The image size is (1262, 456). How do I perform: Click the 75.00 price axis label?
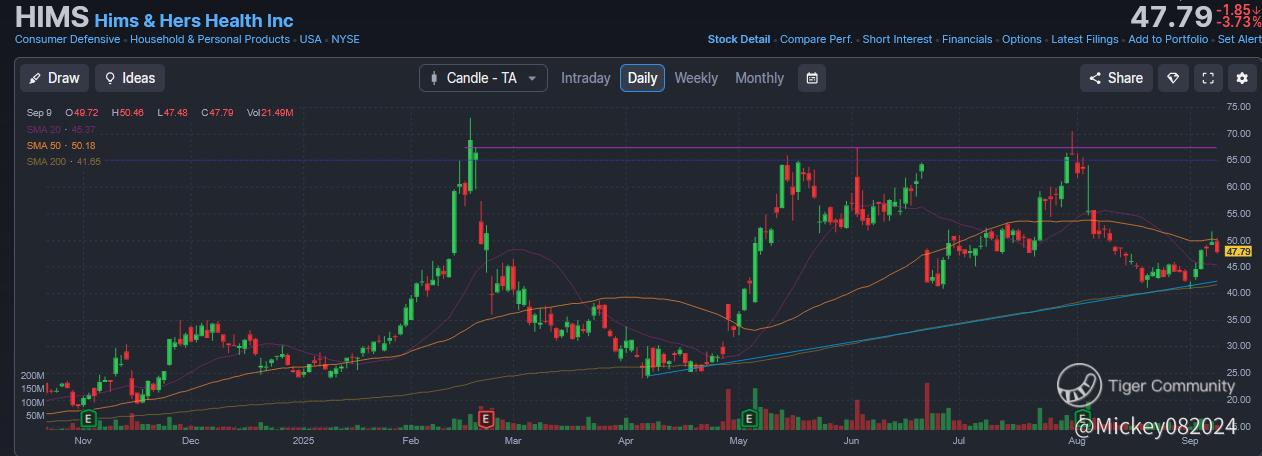click(x=1238, y=106)
